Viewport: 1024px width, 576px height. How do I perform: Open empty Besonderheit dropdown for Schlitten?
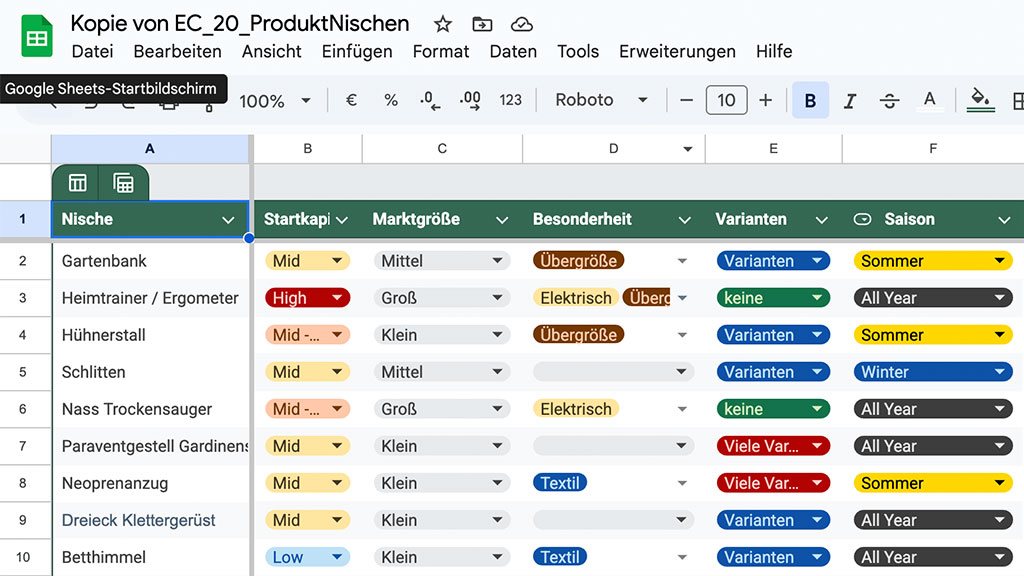click(x=613, y=372)
